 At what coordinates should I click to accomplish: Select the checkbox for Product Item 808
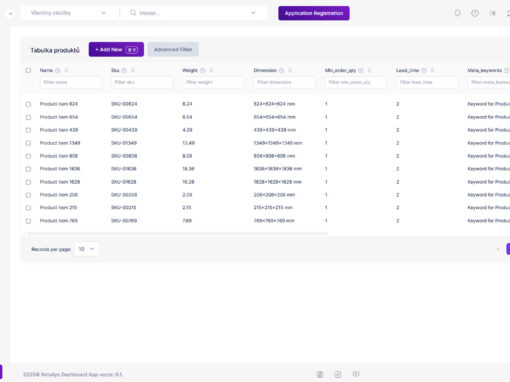click(28, 156)
